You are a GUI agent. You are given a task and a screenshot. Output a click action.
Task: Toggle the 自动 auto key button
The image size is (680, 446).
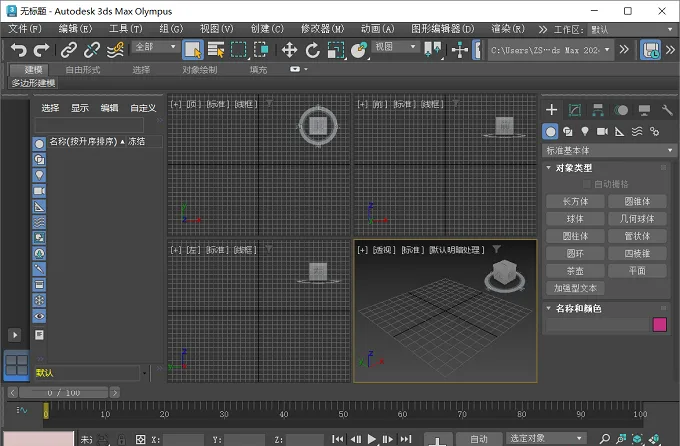[x=479, y=439]
